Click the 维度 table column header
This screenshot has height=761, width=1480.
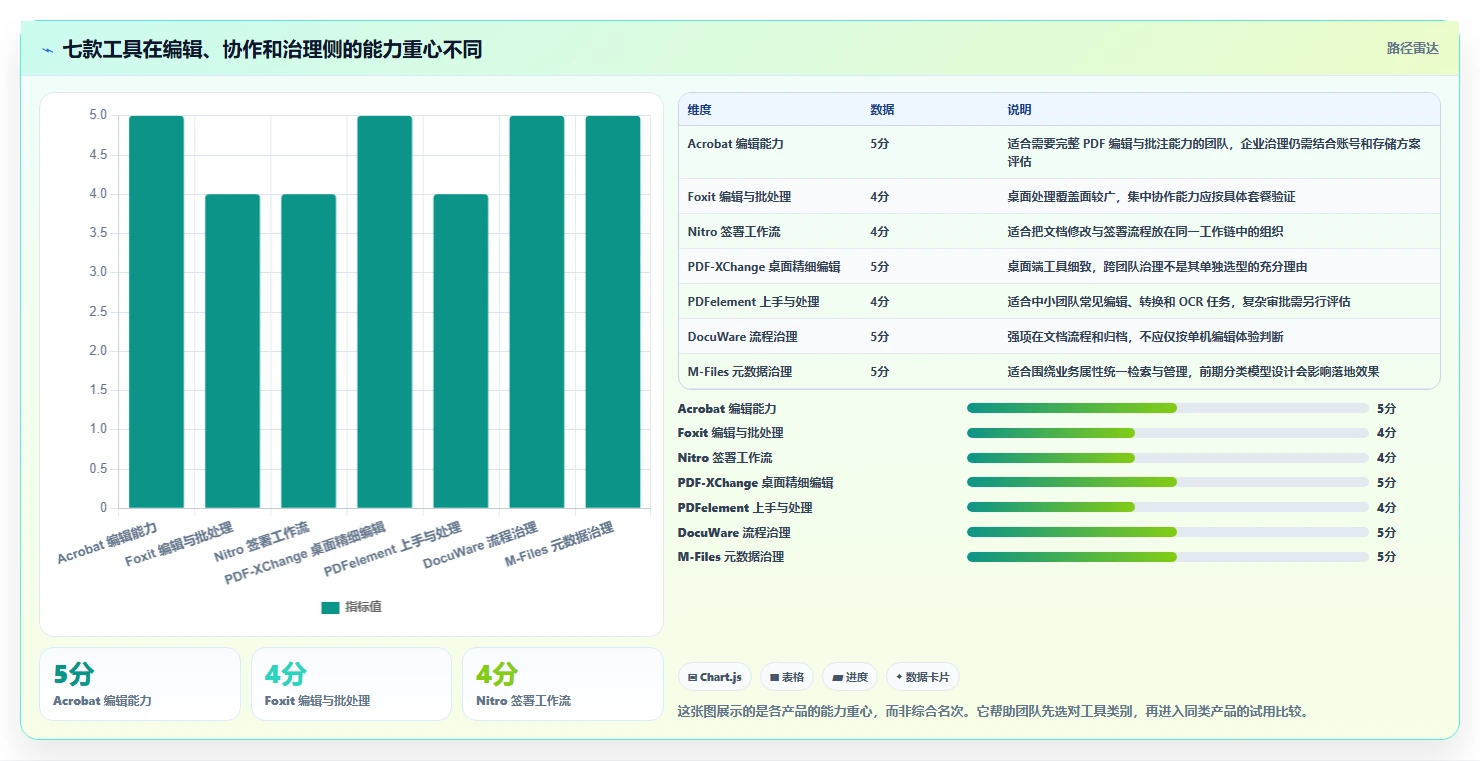(700, 110)
